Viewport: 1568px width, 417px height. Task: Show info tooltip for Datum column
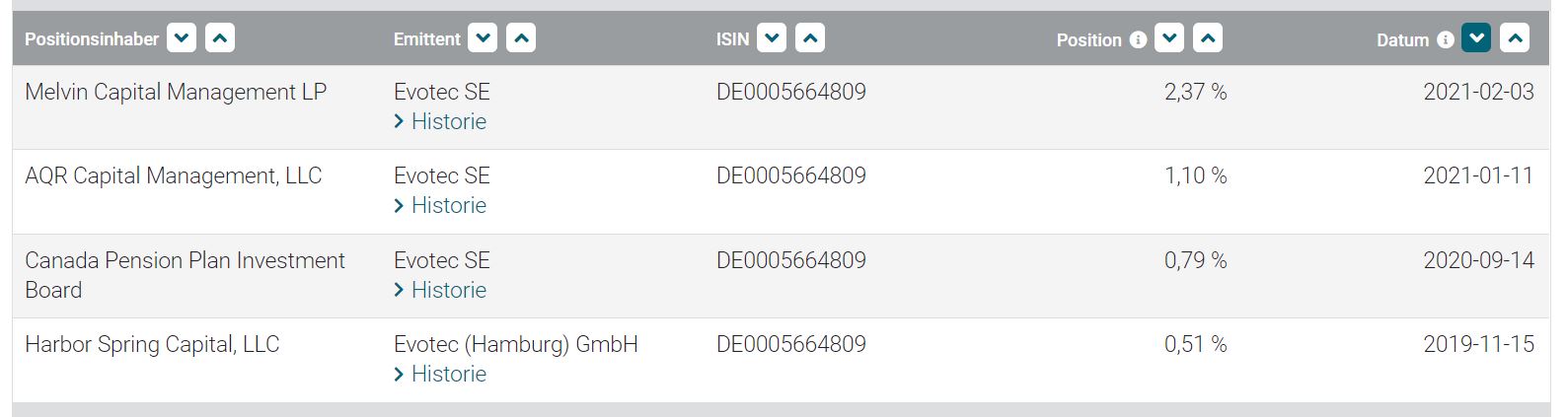pyautogui.click(x=1445, y=39)
